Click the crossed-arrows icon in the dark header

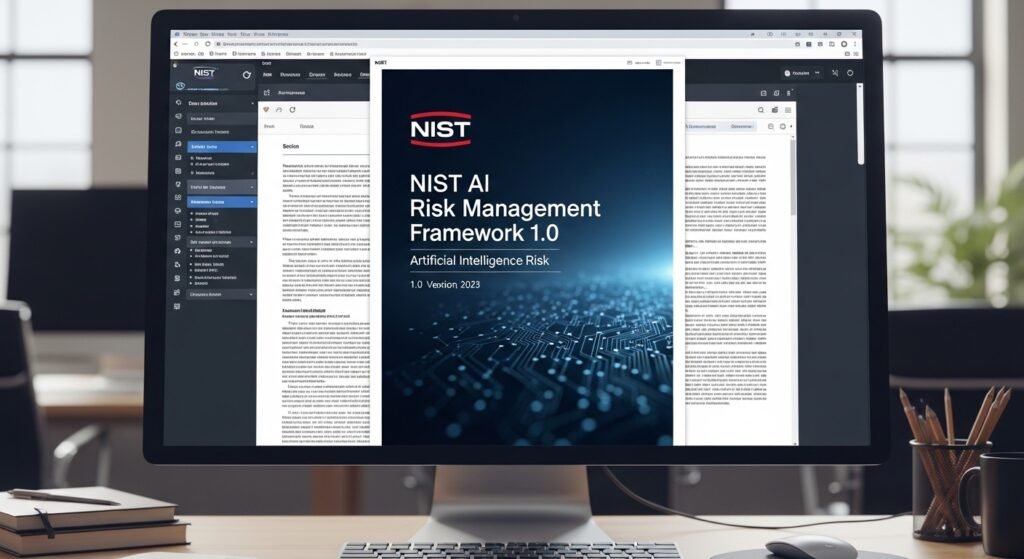(x=835, y=73)
